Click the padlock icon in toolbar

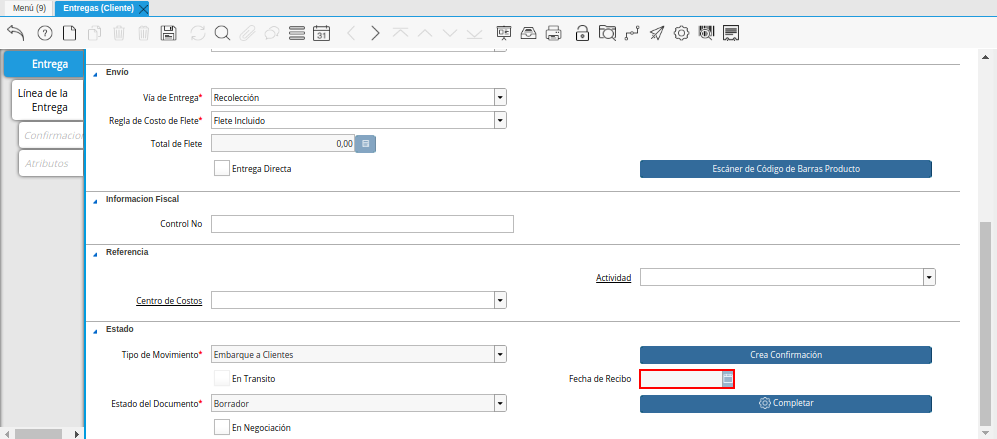[581, 33]
